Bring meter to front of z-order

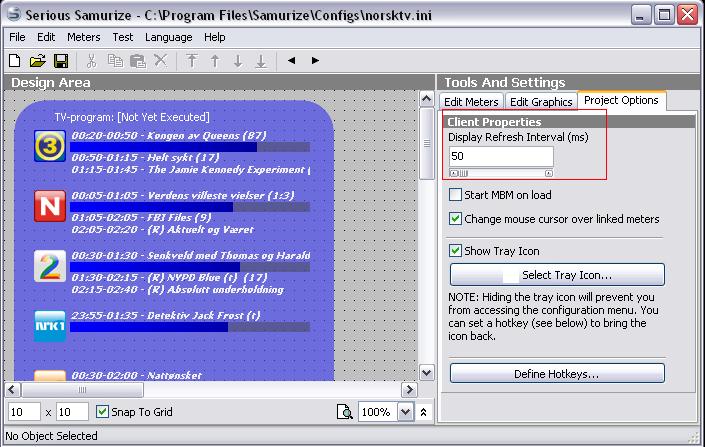[192, 61]
